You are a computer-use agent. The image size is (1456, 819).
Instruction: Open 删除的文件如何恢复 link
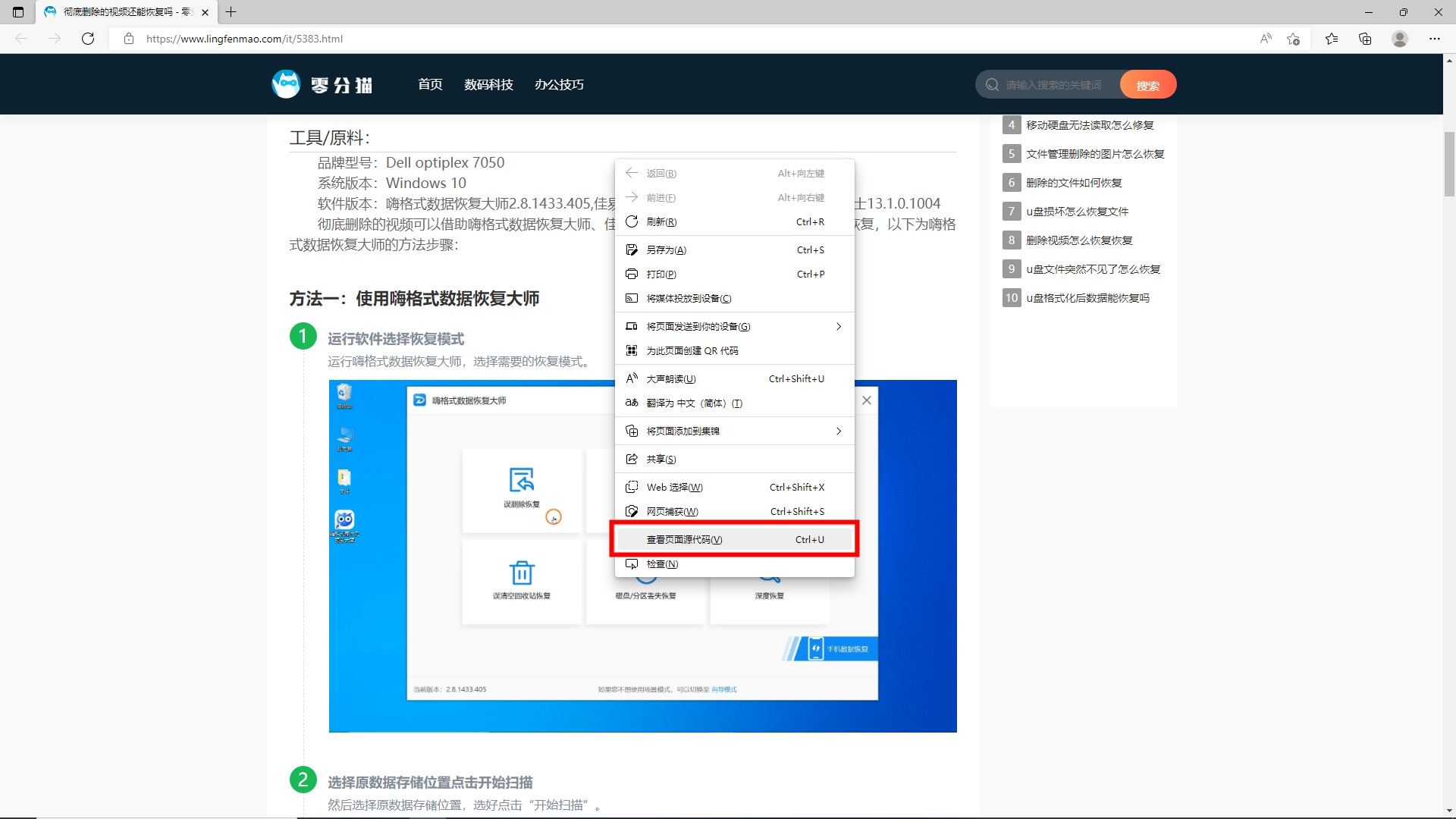click(x=1074, y=183)
